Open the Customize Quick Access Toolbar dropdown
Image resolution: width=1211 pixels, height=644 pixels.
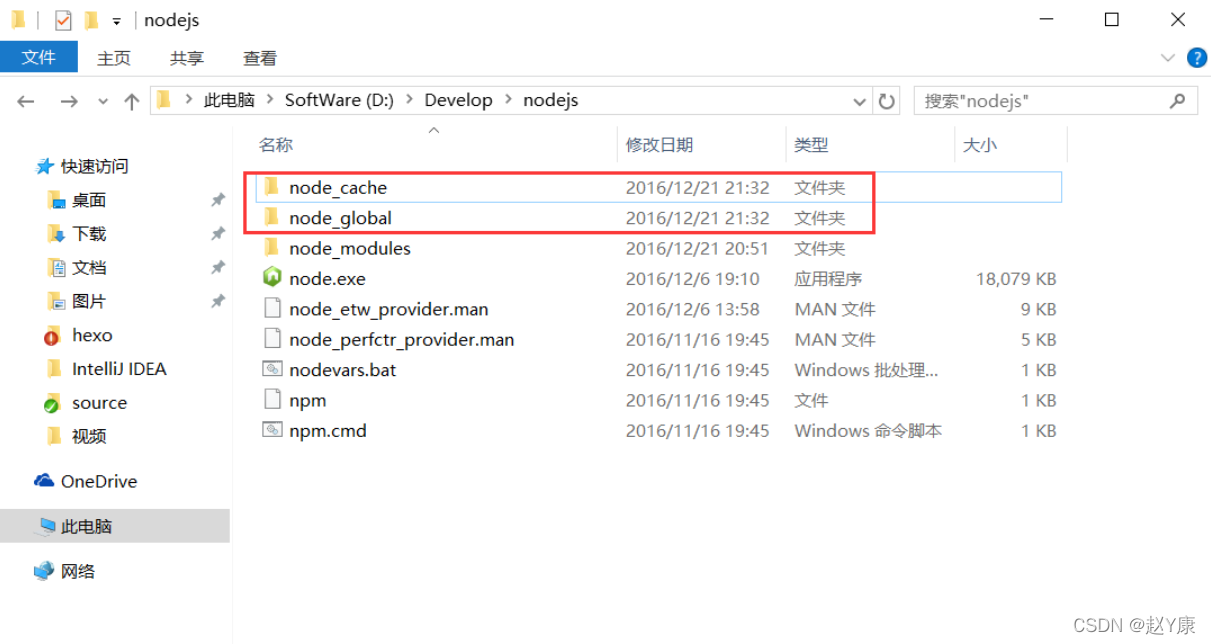click(117, 21)
